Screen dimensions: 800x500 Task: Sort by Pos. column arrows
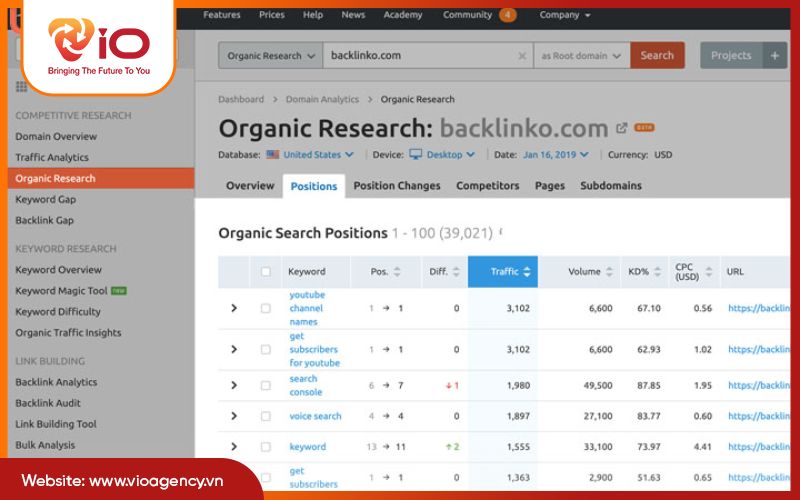(x=397, y=272)
